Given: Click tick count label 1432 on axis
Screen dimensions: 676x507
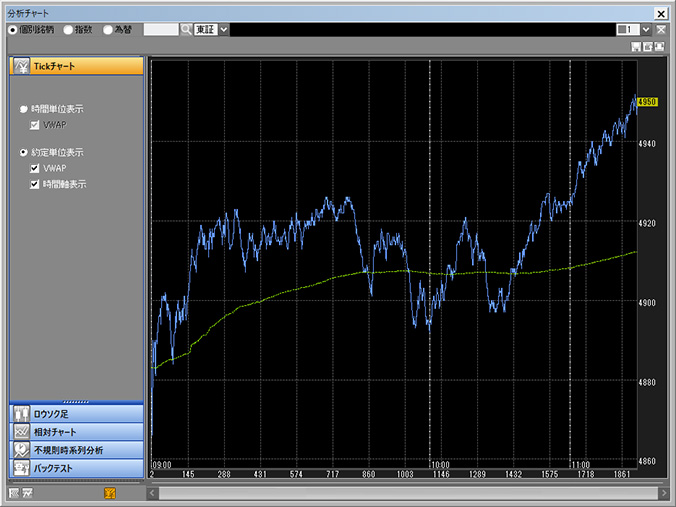Looking at the screenshot, I should tap(513, 474).
